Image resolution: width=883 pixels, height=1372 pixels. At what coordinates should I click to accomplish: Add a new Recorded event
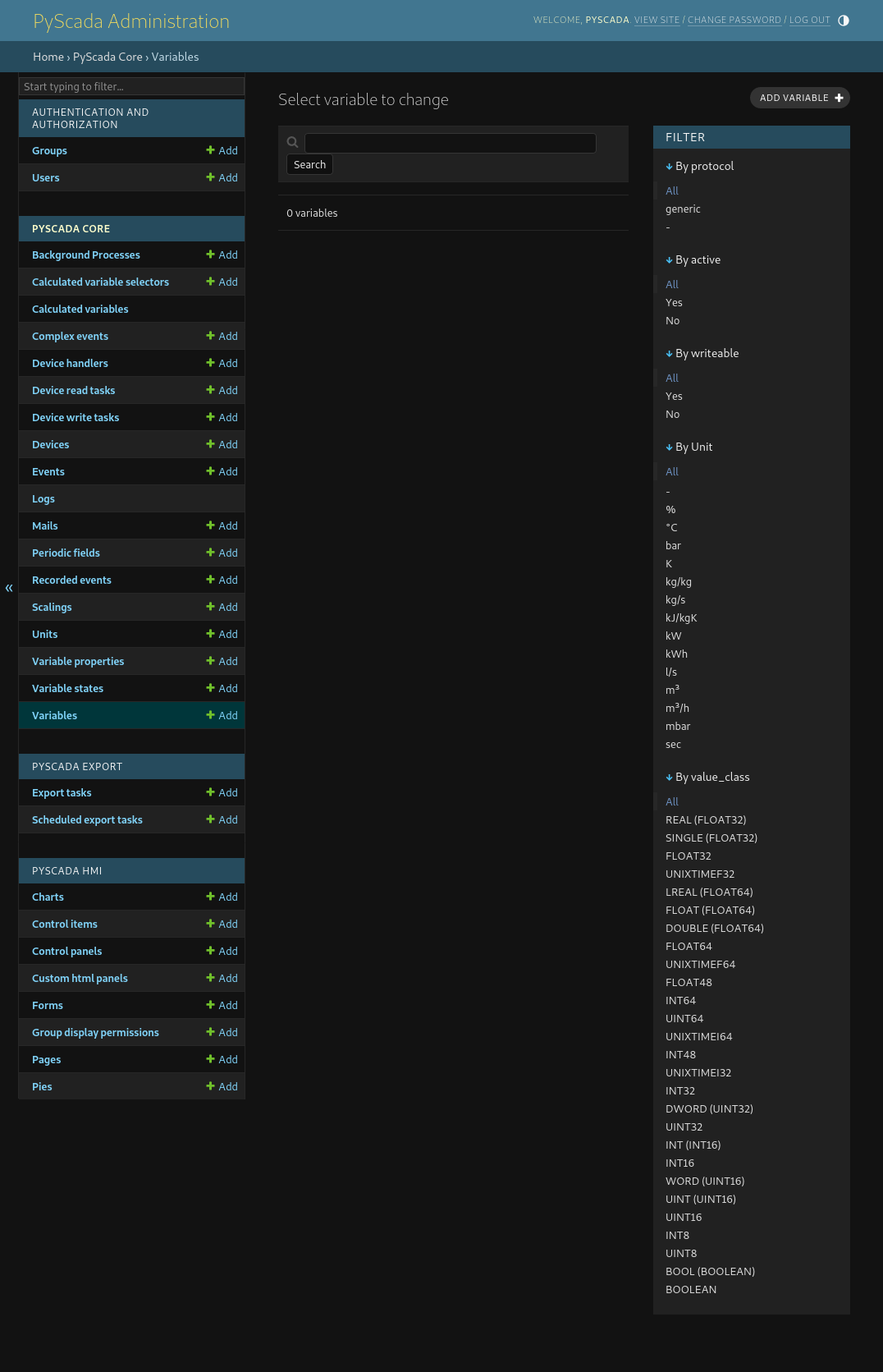[x=222, y=580]
